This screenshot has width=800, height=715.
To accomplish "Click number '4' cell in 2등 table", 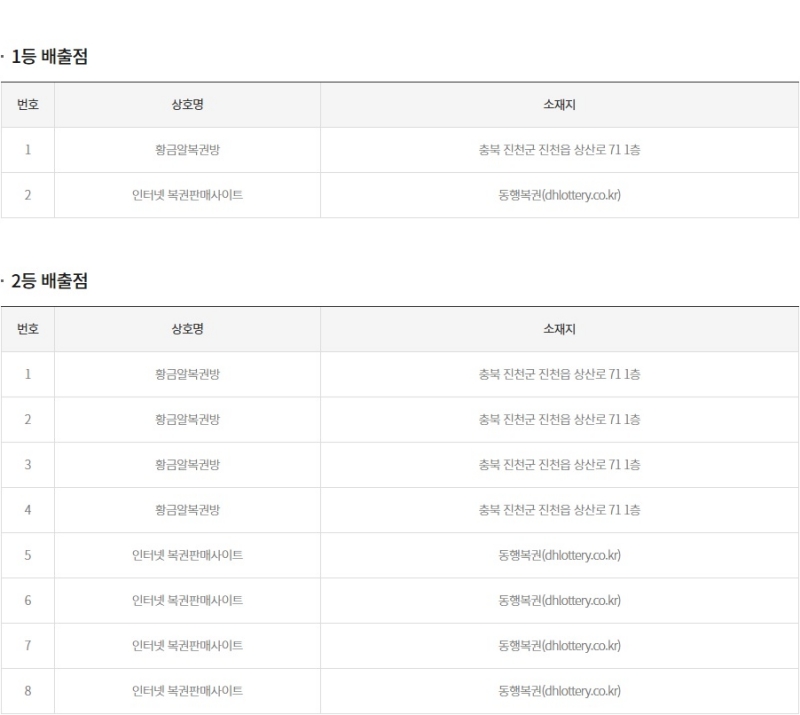I will coord(28,510).
